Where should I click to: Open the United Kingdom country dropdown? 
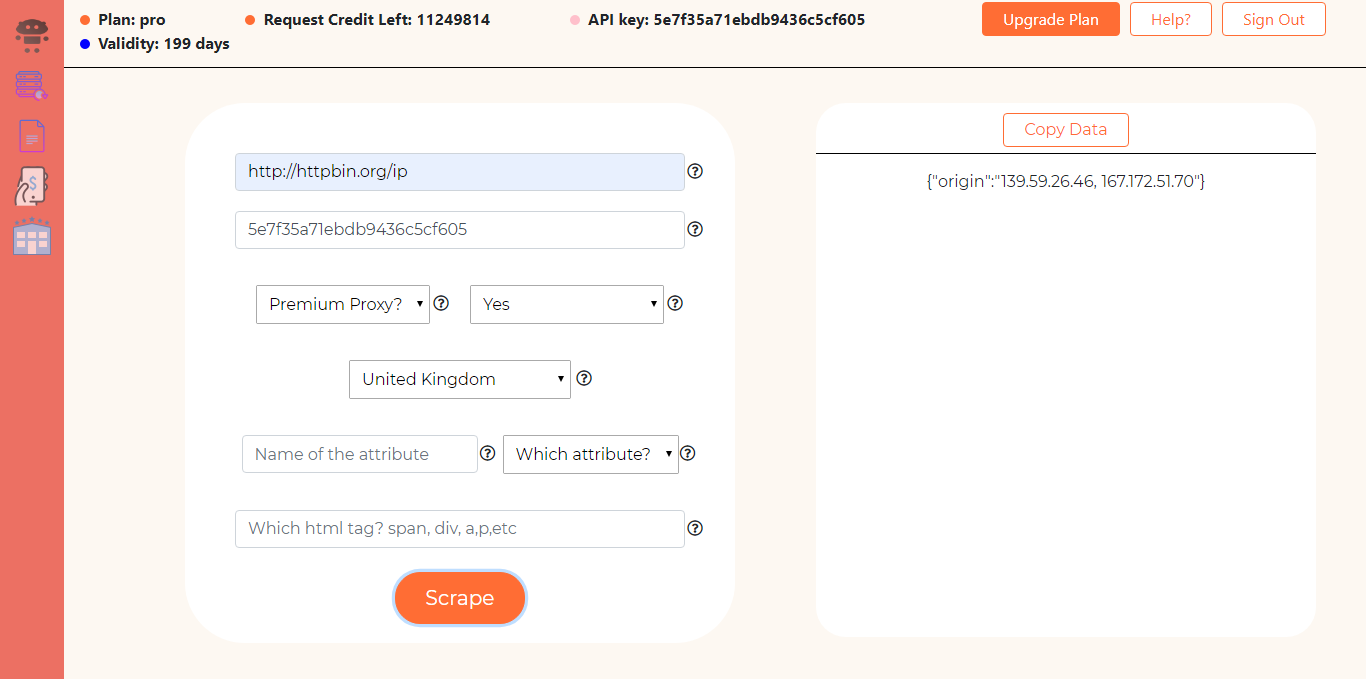[x=460, y=379]
